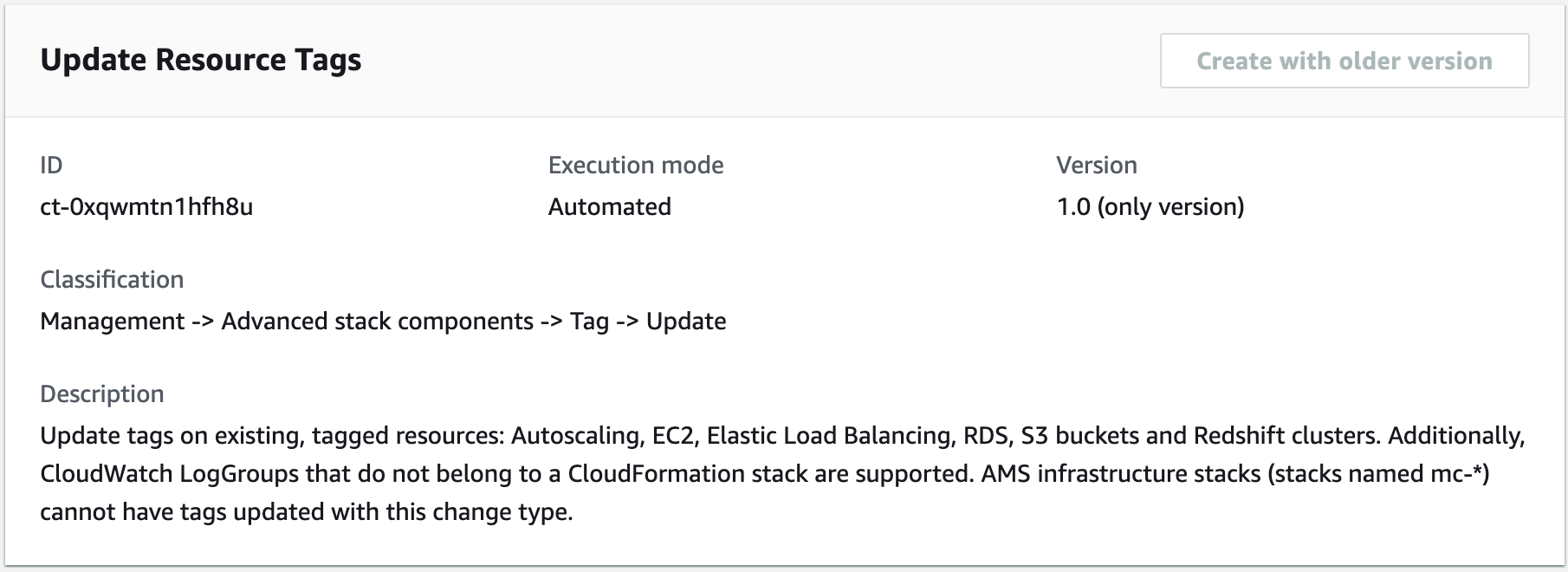Image resolution: width=1568 pixels, height=572 pixels.
Task: Select the 1.0 (only version) text
Action: (1149, 207)
